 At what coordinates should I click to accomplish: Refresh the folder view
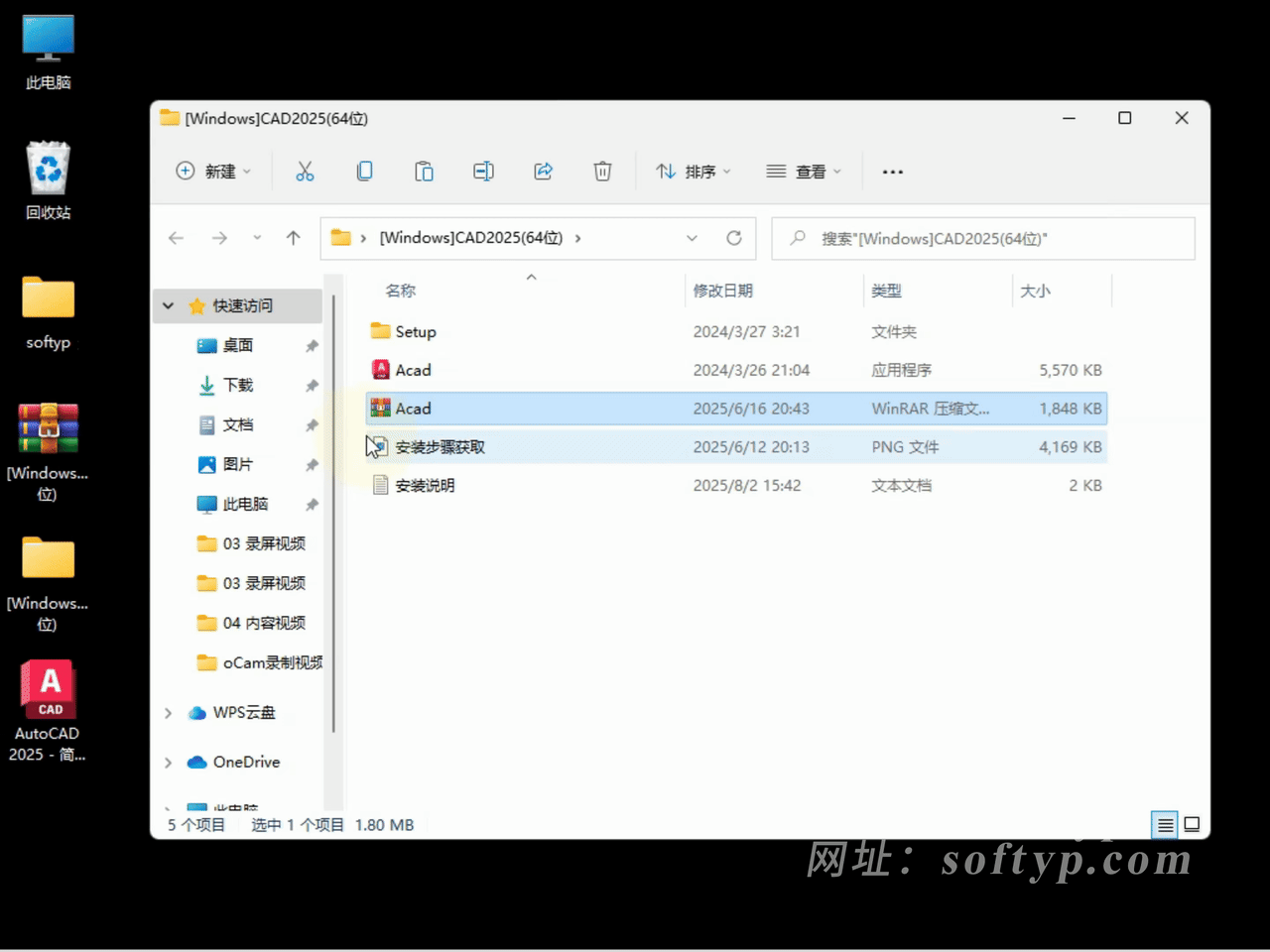click(x=734, y=238)
